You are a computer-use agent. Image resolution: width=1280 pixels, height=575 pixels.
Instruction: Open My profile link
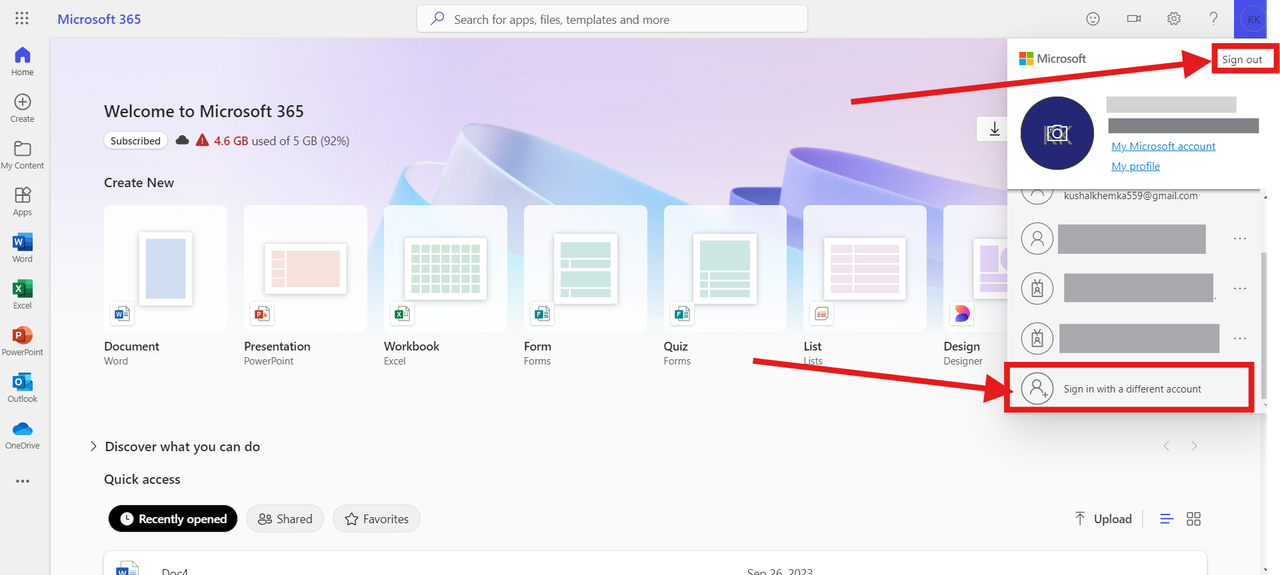click(1136, 166)
